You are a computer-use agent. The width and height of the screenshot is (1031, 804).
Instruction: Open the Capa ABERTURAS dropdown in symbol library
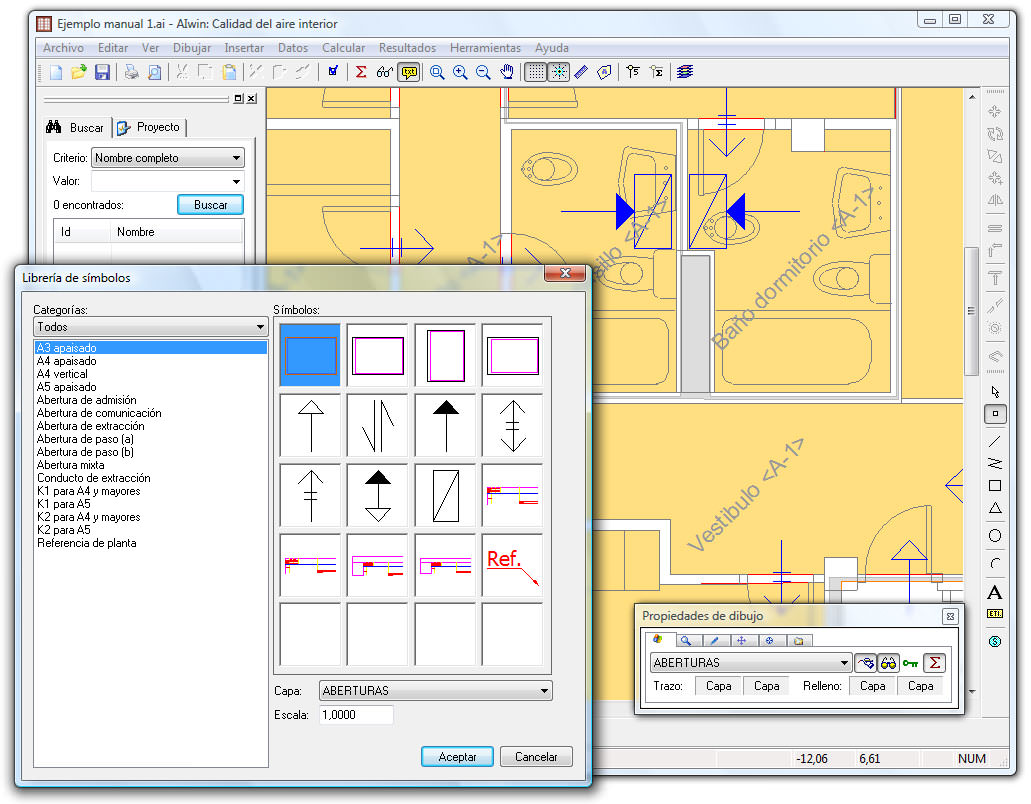pos(435,690)
